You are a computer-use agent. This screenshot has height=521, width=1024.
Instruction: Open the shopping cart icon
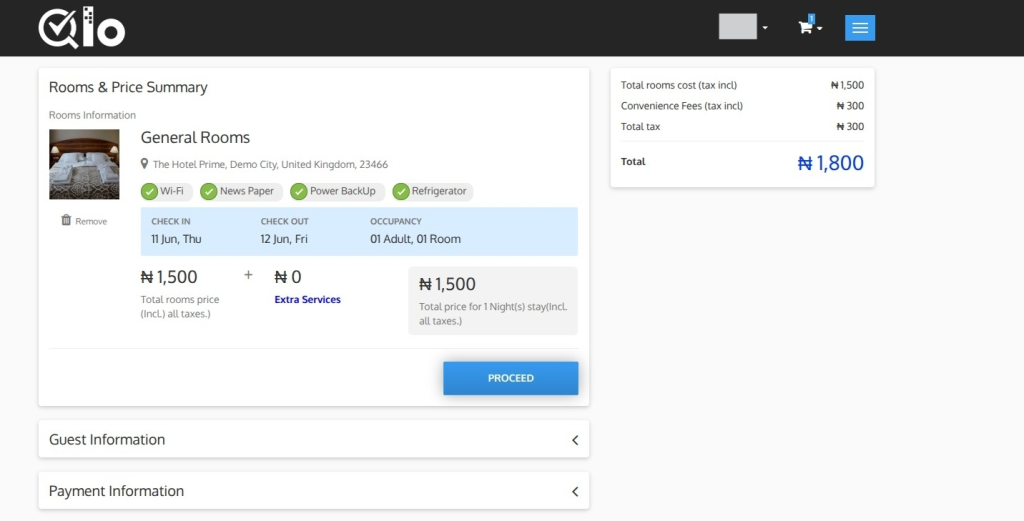(805, 27)
